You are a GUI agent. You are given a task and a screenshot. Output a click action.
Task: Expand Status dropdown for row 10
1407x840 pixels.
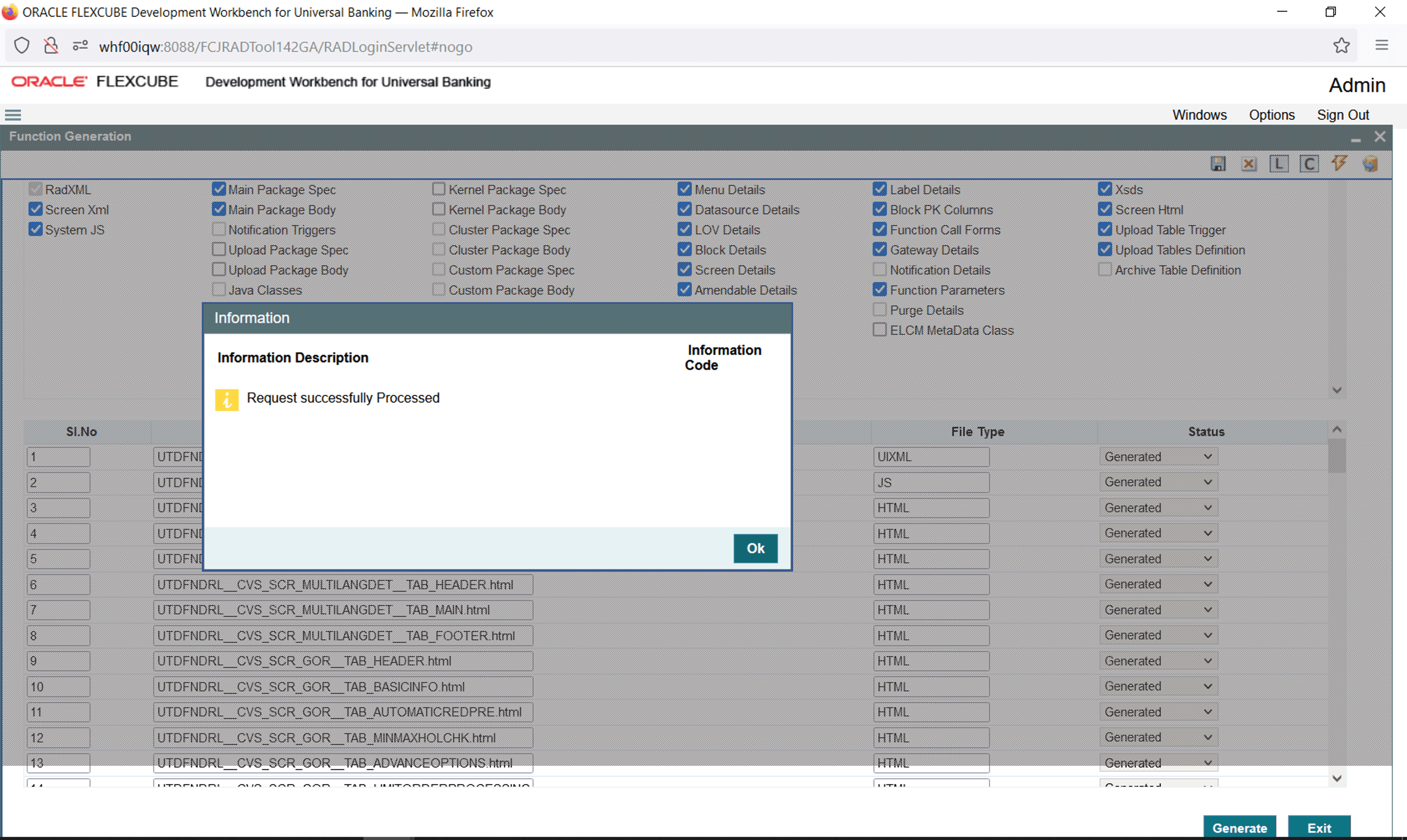click(x=1158, y=686)
